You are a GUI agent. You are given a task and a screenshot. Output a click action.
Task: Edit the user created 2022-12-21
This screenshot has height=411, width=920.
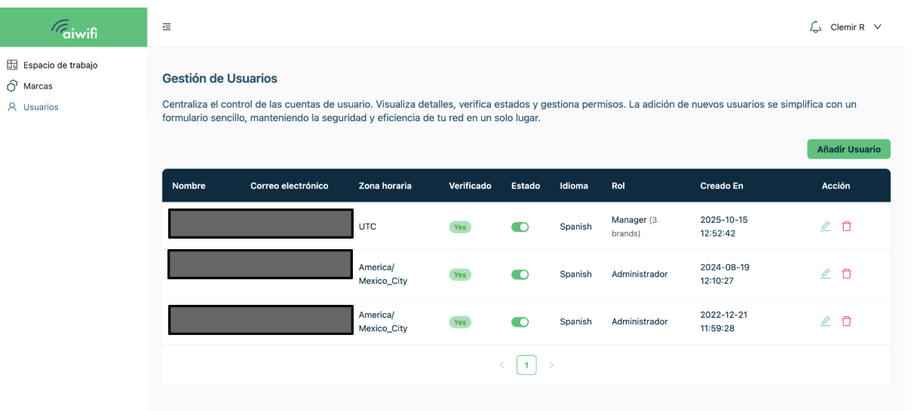pyautogui.click(x=825, y=321)
